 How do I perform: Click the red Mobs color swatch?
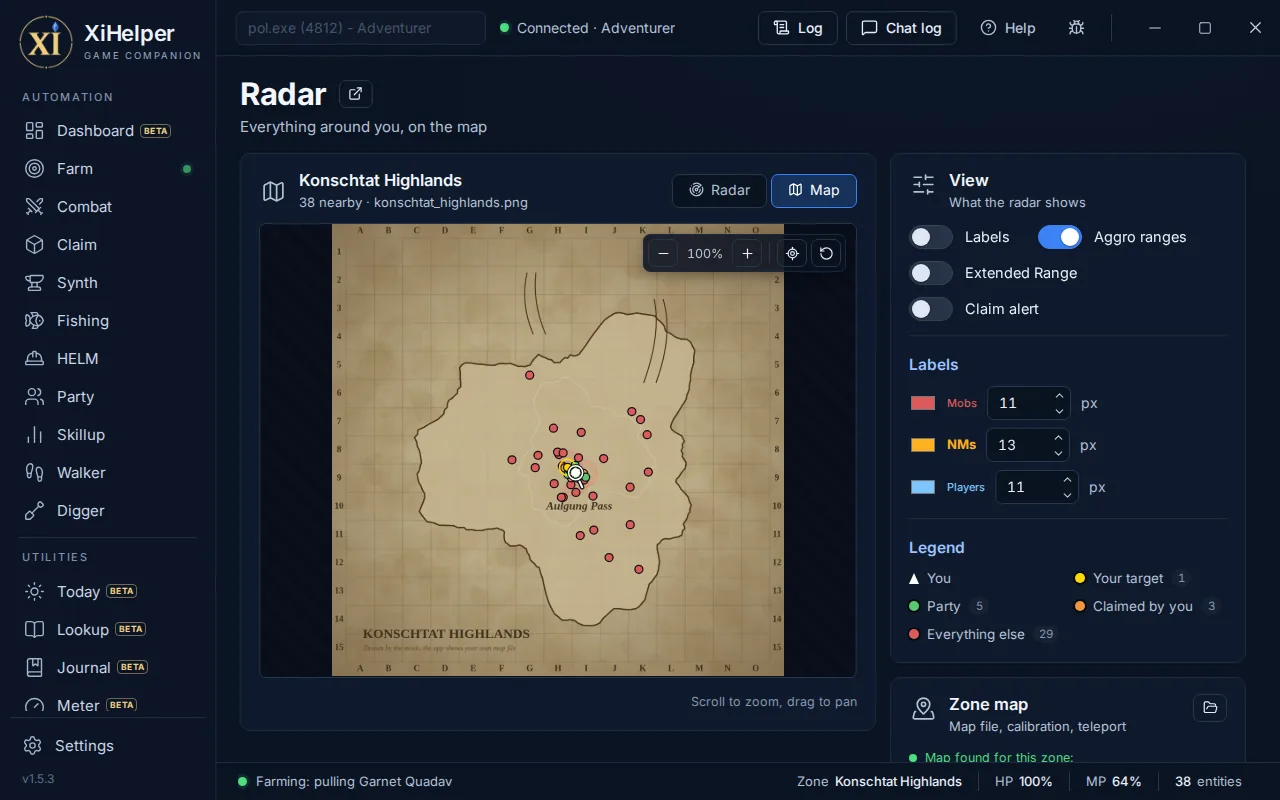(923, 403)
